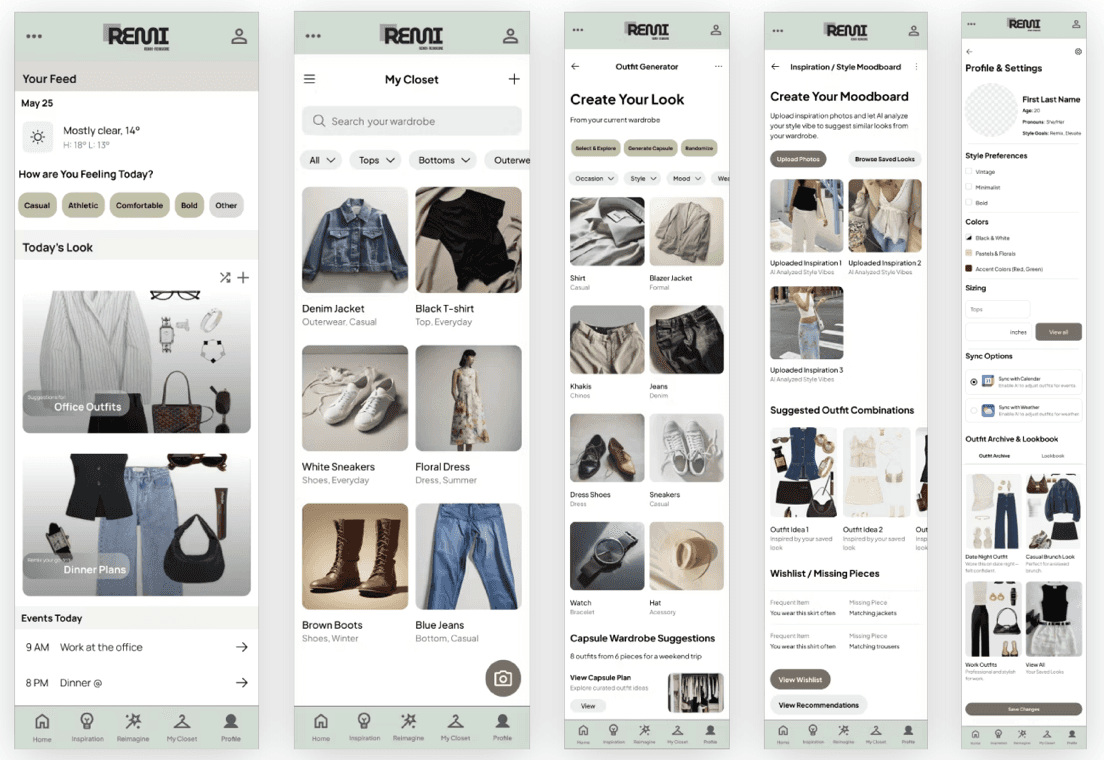Click the Upload Photos button
The width and height of the screenshot is (1104, 760).
pyautogui.click(x=798, y=159)
